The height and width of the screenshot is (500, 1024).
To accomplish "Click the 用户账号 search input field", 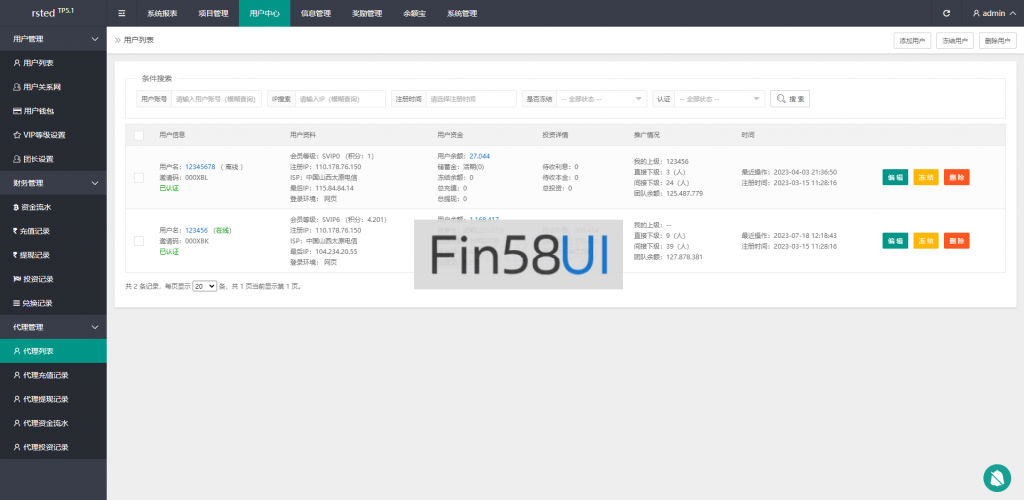I will click(x=217, y=99).
